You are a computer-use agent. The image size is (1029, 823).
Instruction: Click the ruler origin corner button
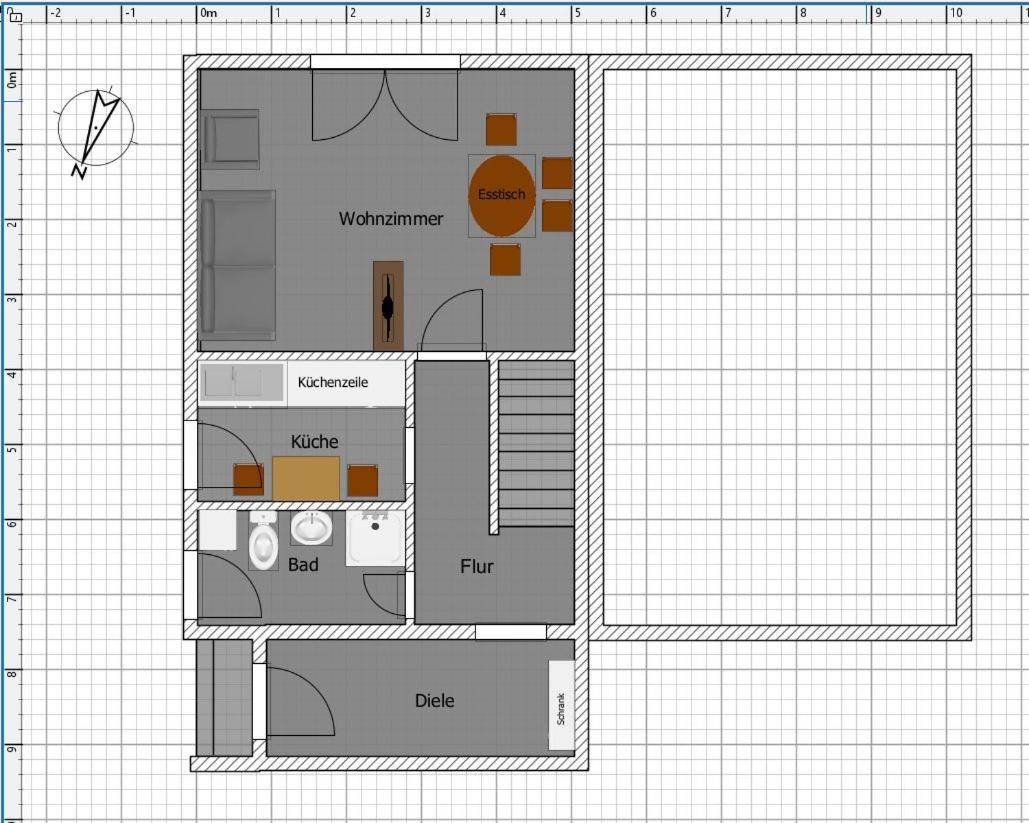15,14
